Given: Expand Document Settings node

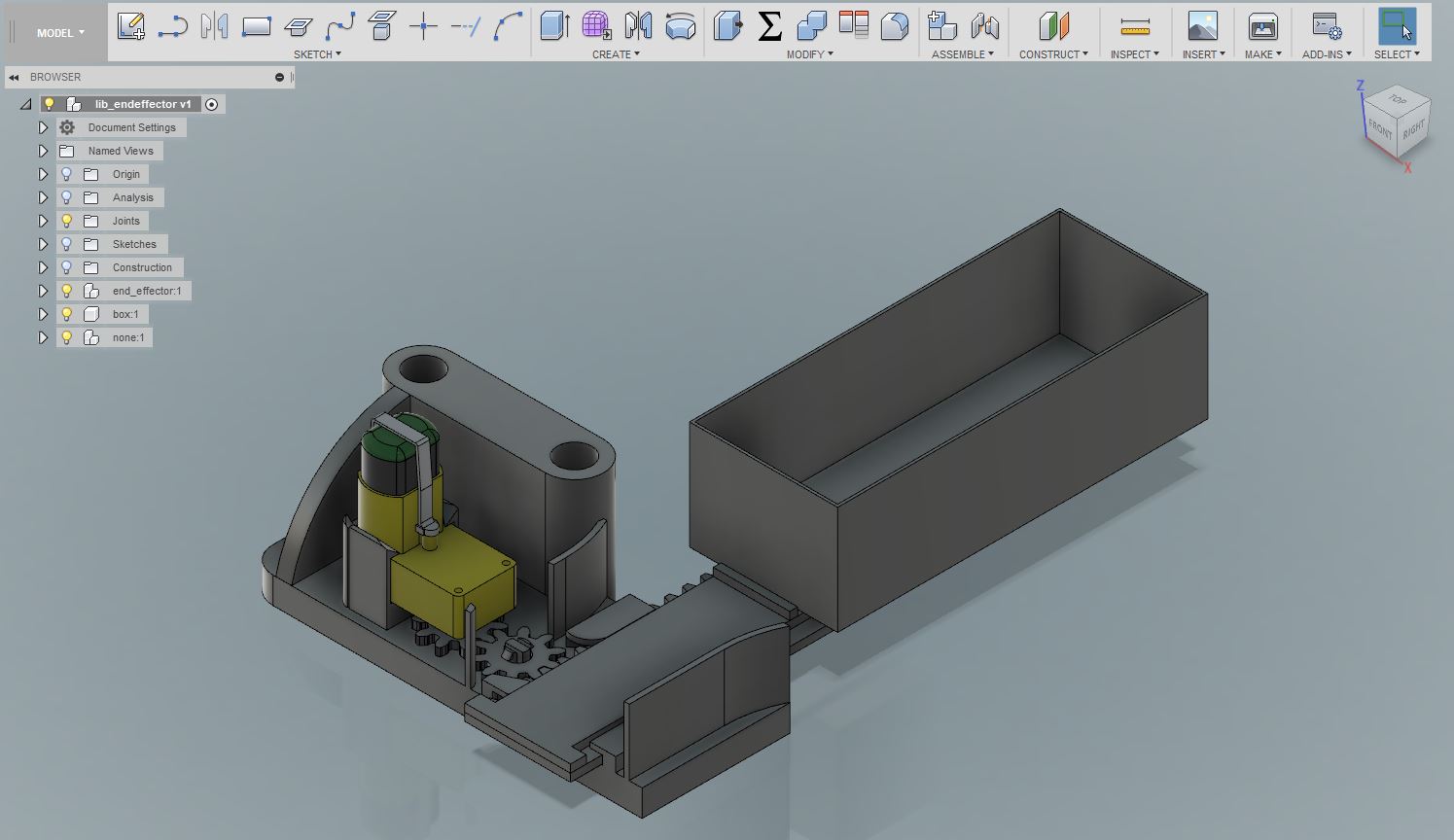Looking at the screenshot, I should pyautogui.click(x=43, y=127).
